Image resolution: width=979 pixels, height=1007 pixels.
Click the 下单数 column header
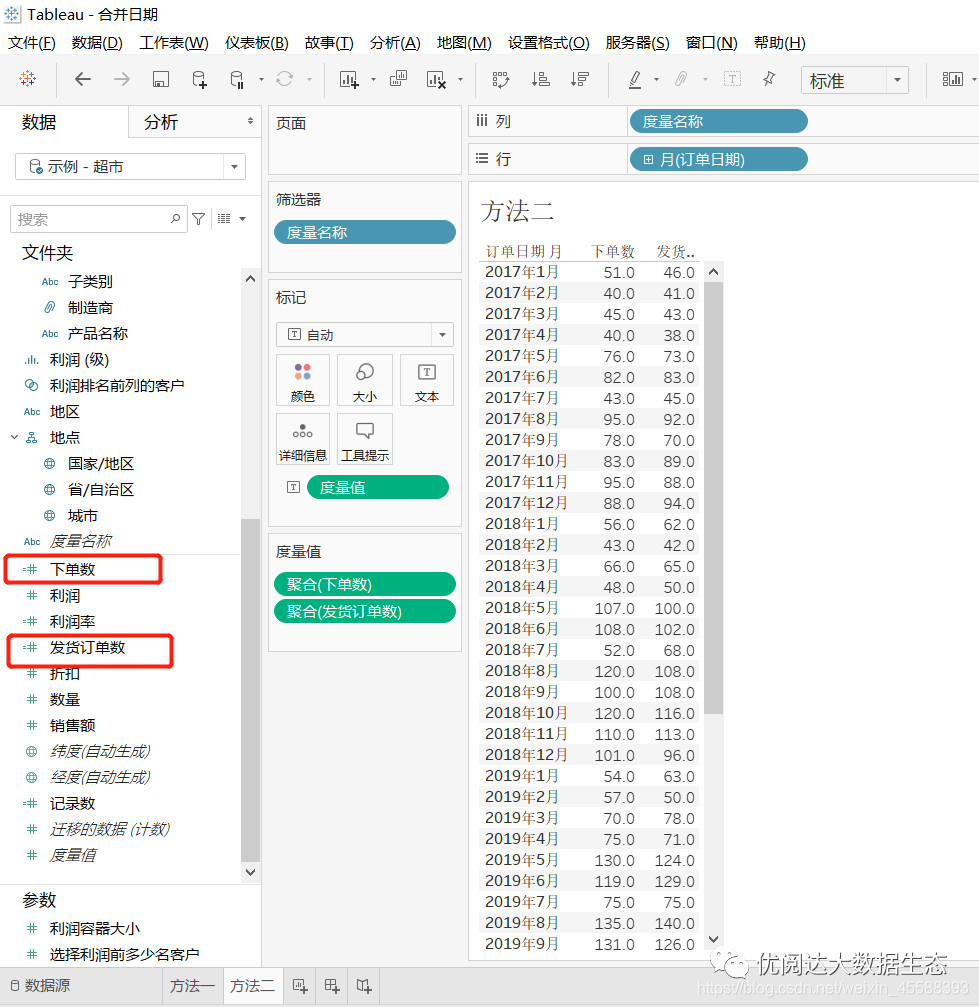coord(612,251)
